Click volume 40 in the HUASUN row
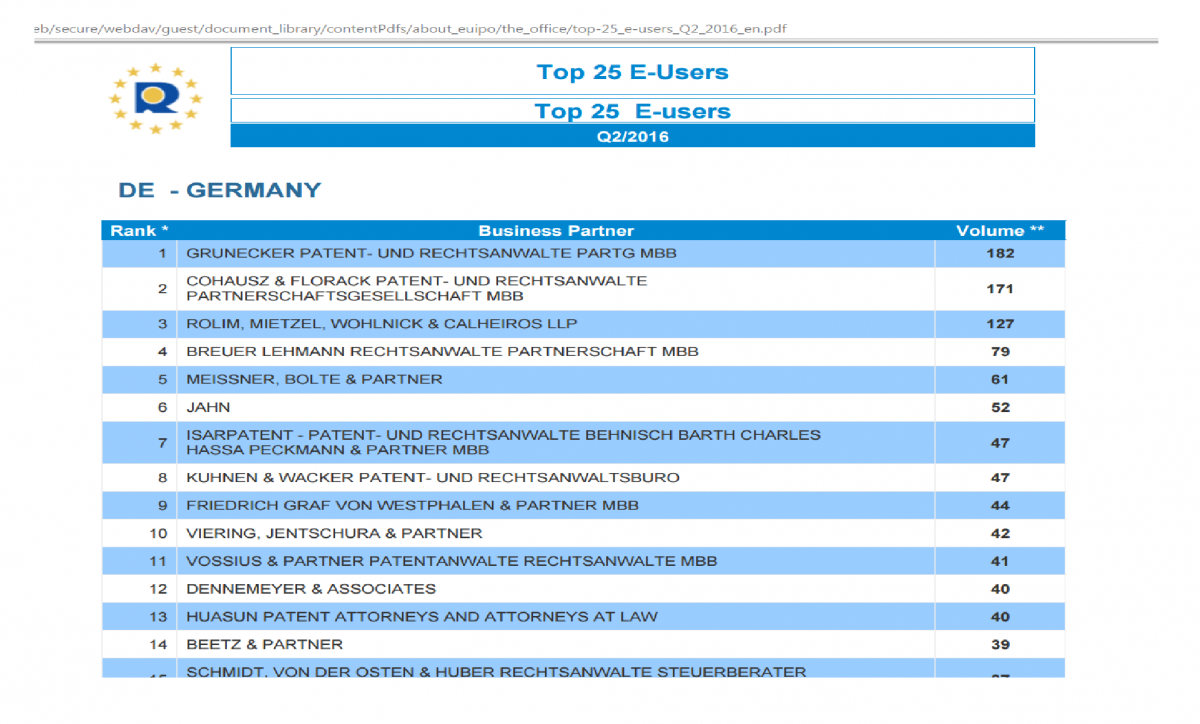The height and width of the screenshot is (724, 1200). 1000,616
